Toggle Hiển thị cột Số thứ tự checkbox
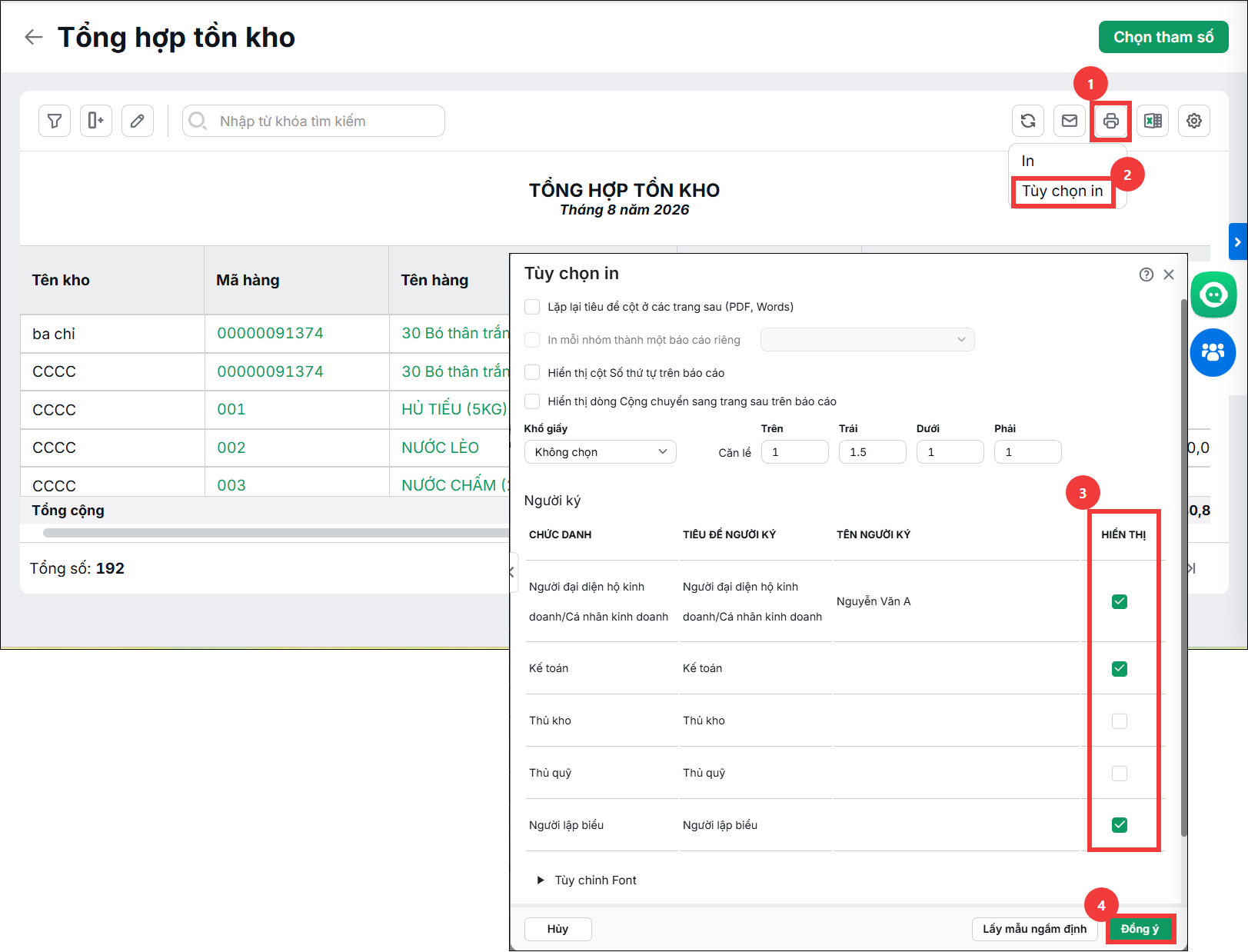Image resolution: width=1248 pixels, height=952 pixels. coord(532,372)
